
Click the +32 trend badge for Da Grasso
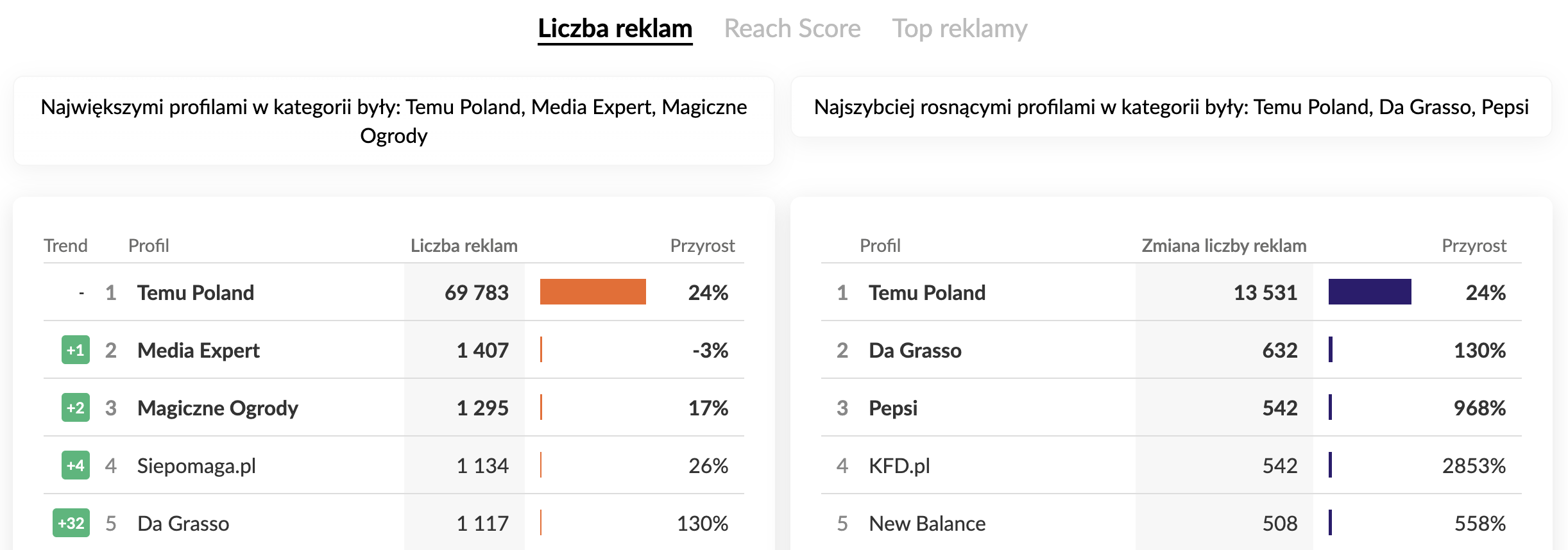tap(72, 523)
